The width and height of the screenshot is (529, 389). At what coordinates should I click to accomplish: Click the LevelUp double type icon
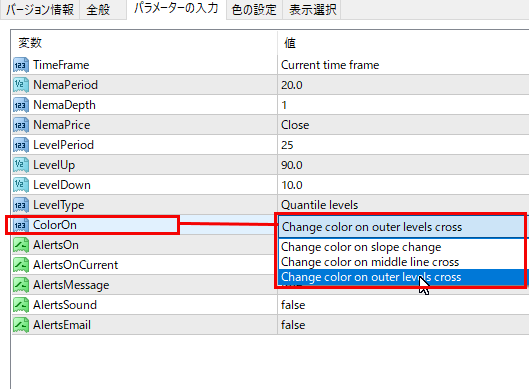tap(21, 165)
